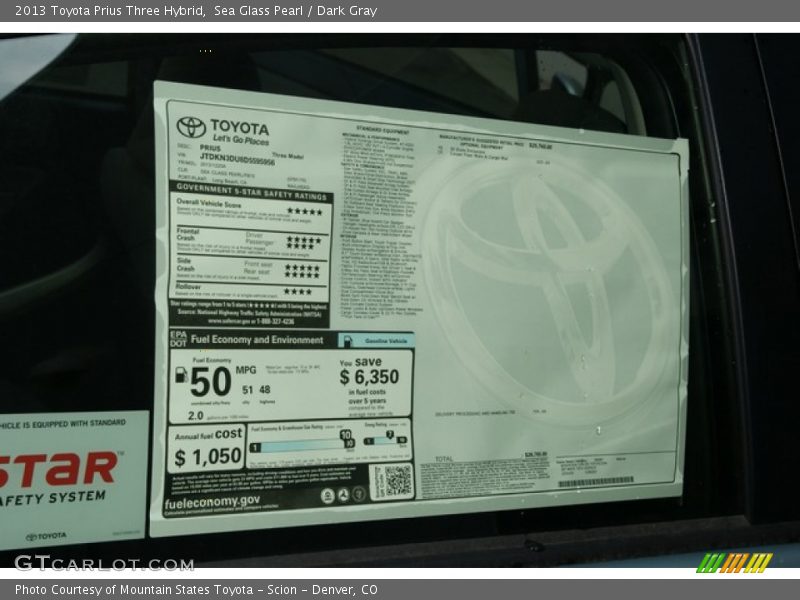800x600 pixels.
Task: Click the '$ 6,350' savings amount
Action: [x=369, y=377]
